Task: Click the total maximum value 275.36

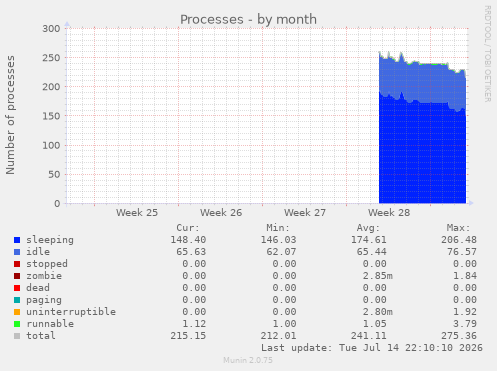Action: 459,336
